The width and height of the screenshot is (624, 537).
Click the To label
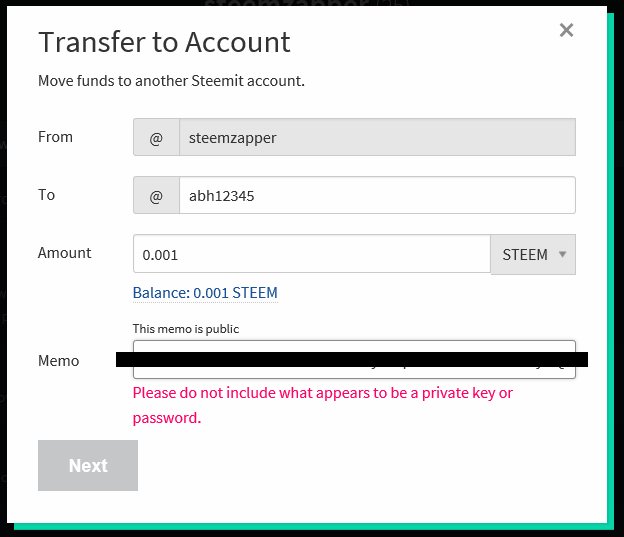[47, 195]
